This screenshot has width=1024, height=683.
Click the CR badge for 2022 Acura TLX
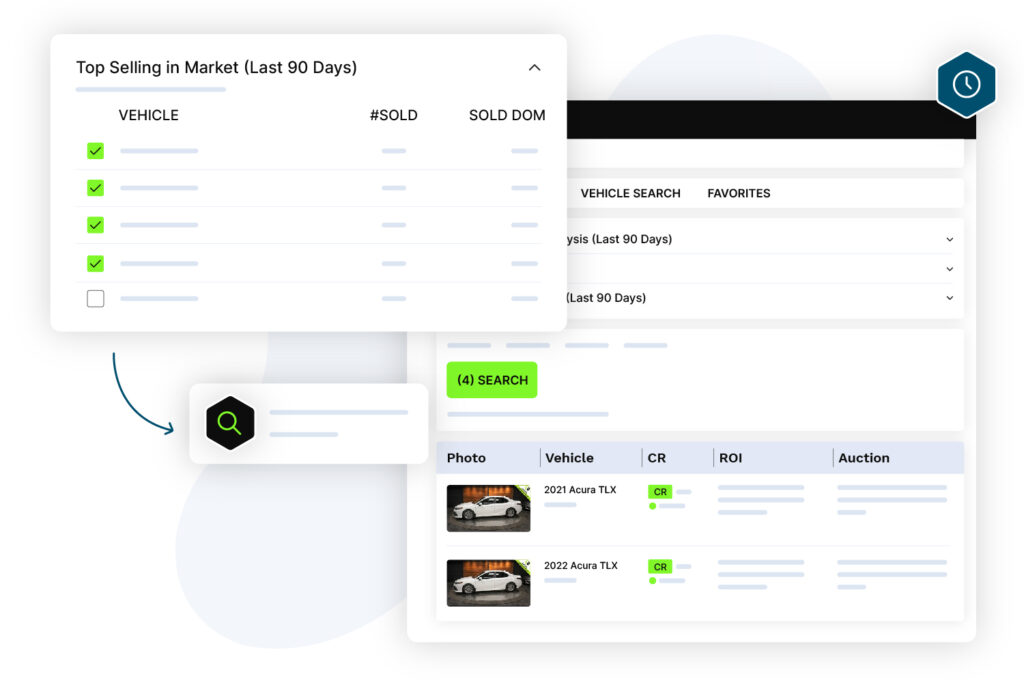coord(660,566)
